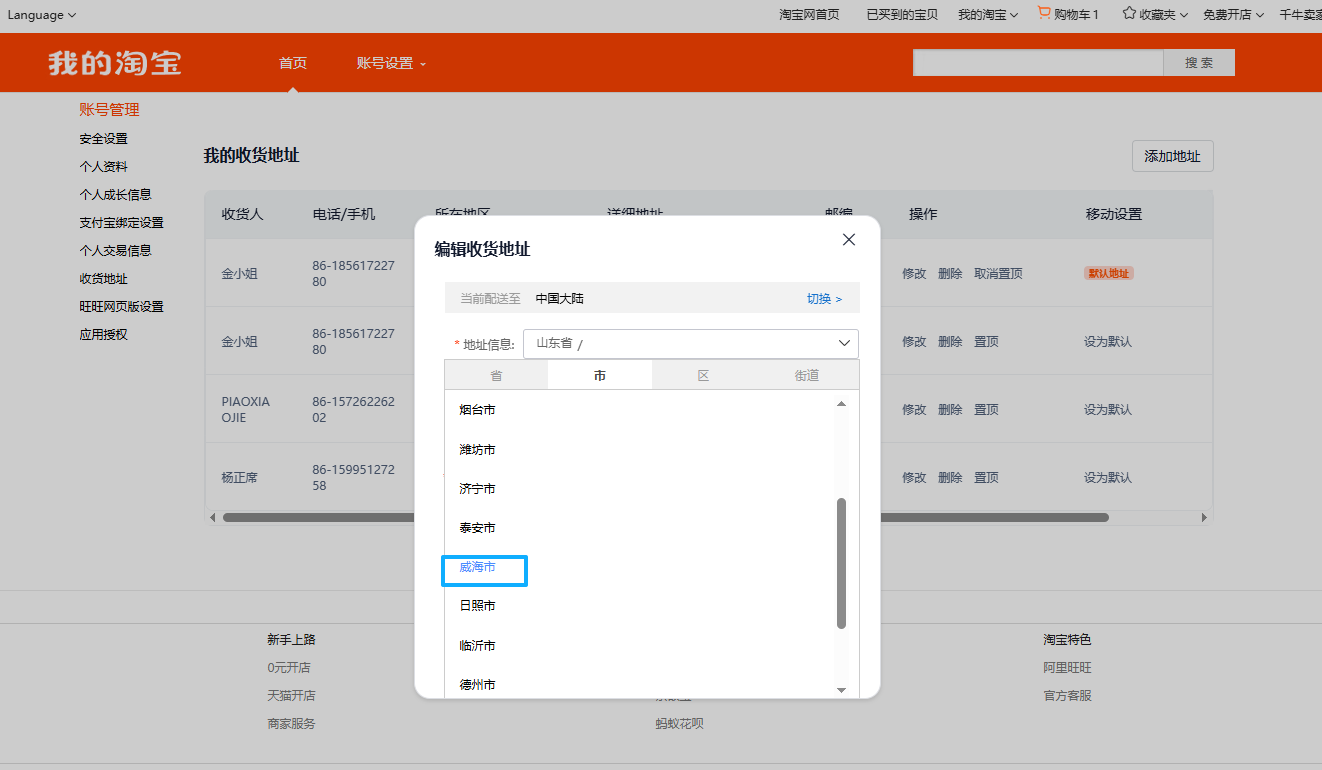Open the Language dropdown
The width and height of the screenshot is (1322, 770).
(41, 15)
